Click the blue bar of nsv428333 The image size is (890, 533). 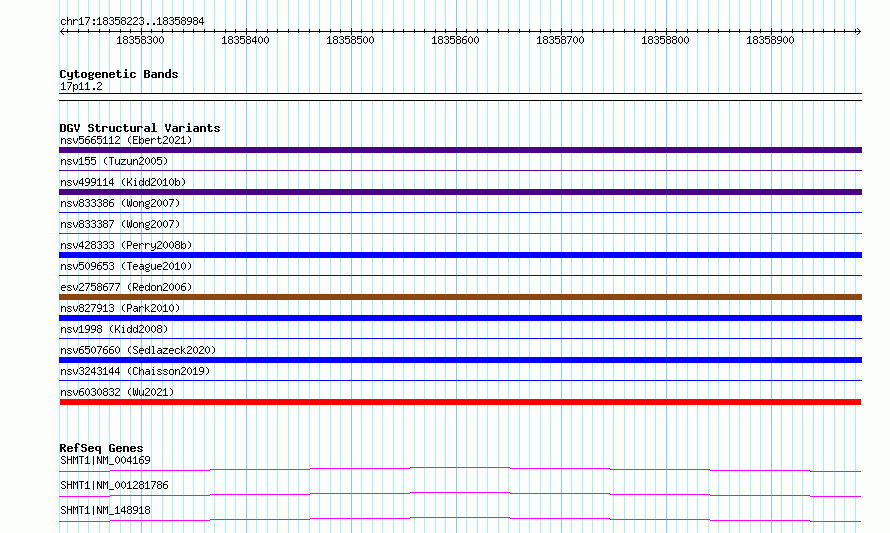(460, 255)
